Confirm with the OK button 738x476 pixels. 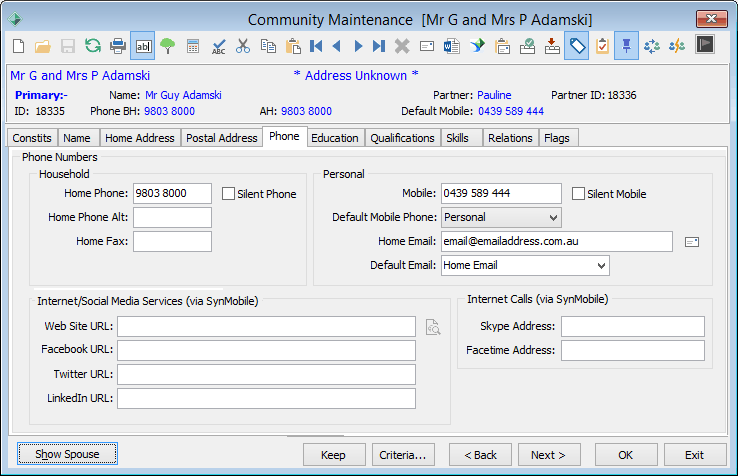point(626,455)
